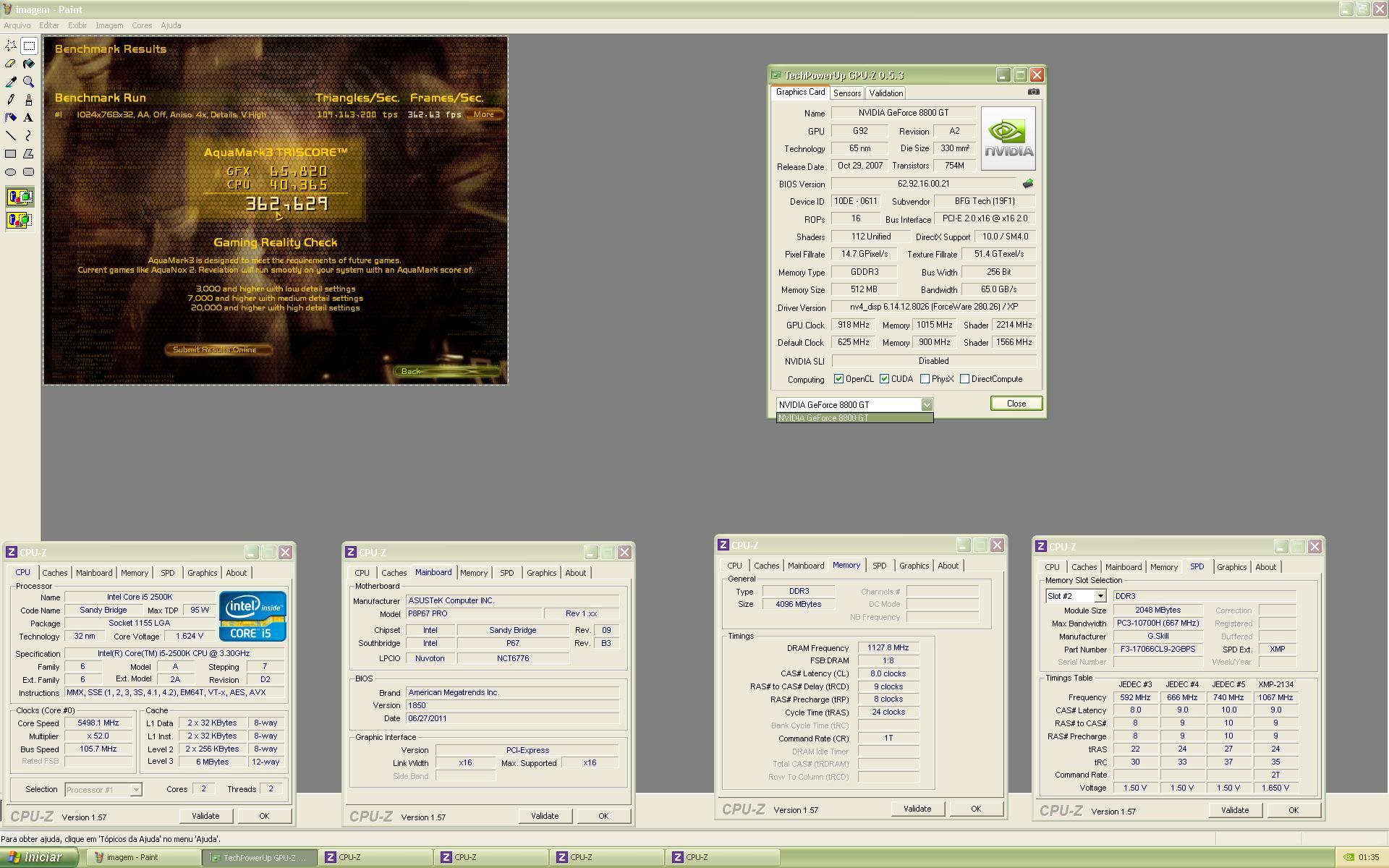Screen dimensions: 1389x868
Task: Click the BIOS Version 62.92.16.00.21 field
Action: pos(924,184)
